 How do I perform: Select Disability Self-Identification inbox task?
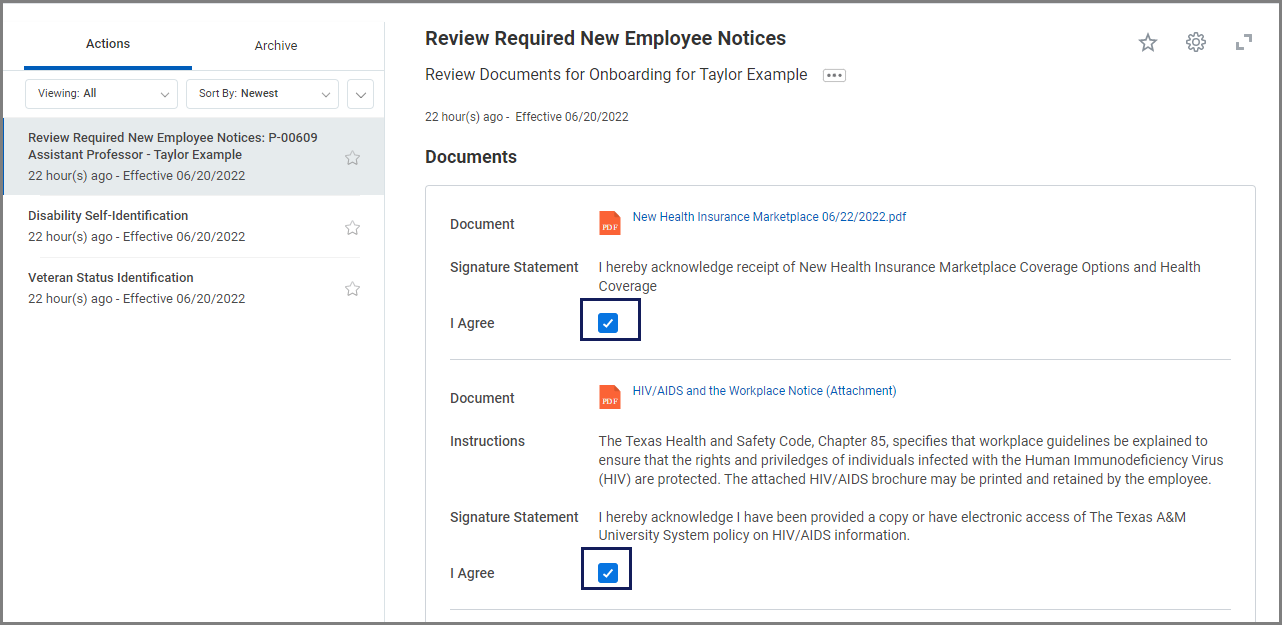pyautogui.click(x=108, y=216)
